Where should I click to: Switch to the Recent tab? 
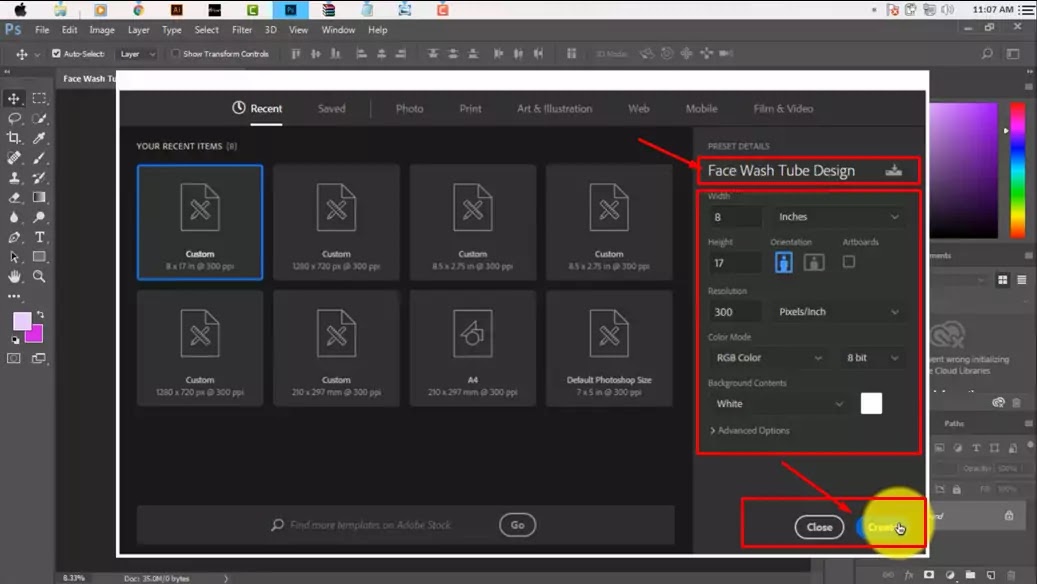point(257,108)
